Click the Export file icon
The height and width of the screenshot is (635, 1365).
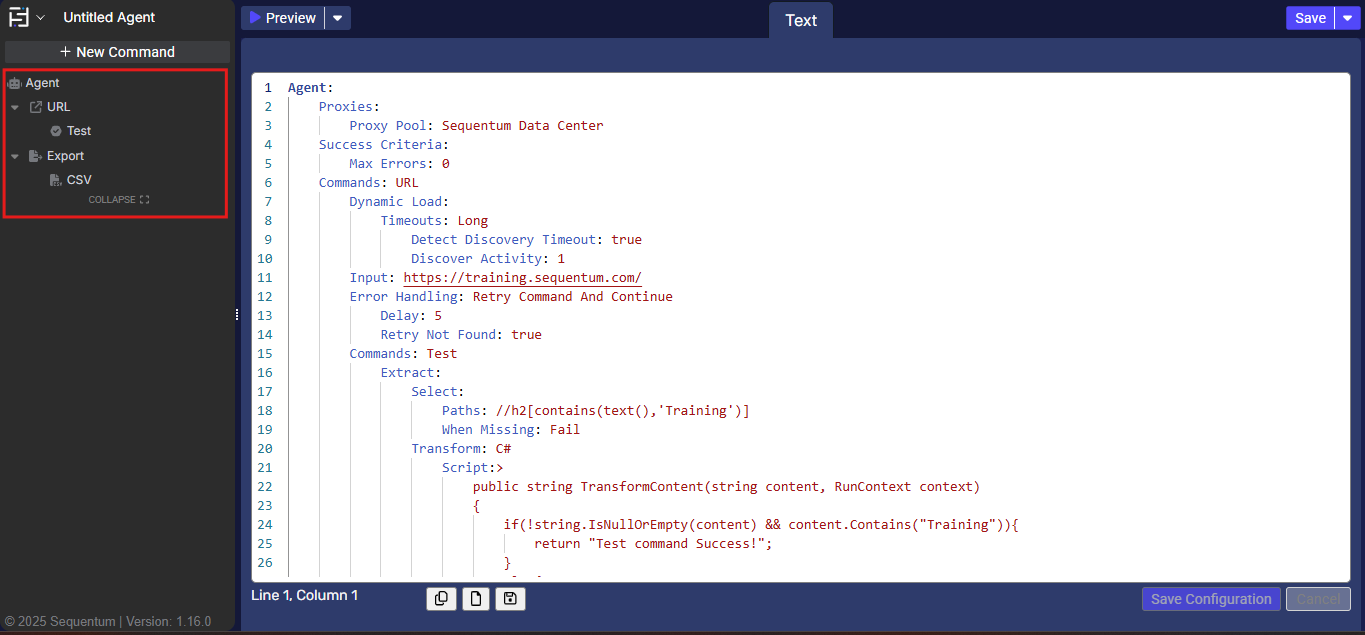[36, 156]
